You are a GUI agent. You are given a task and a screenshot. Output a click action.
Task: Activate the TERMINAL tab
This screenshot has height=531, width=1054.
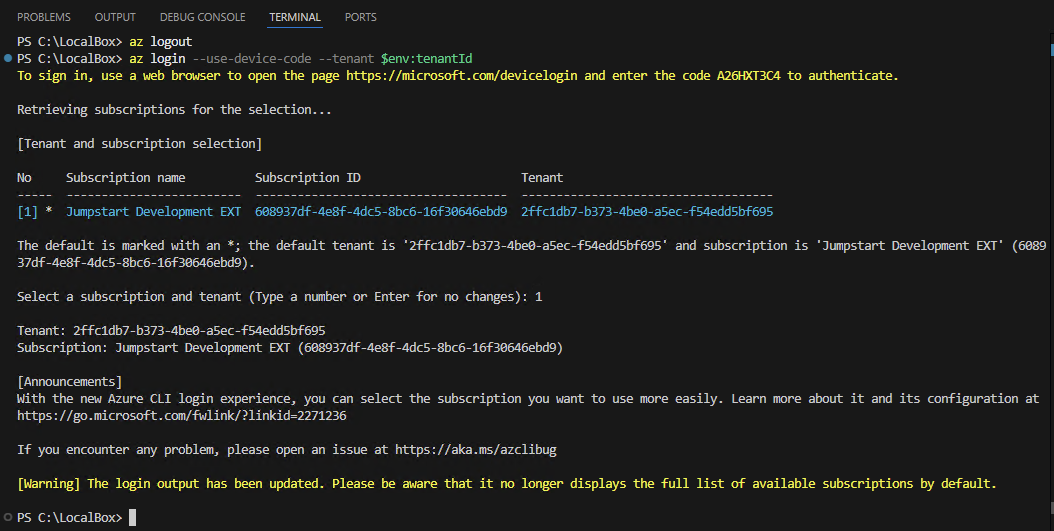[x=295, y=17]
